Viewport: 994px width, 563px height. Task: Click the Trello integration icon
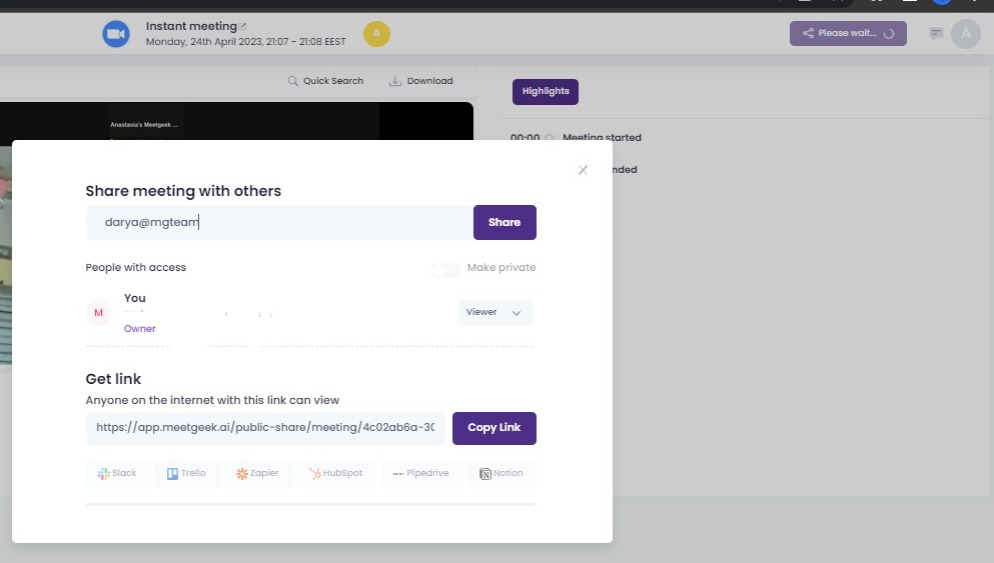(187, 473)
